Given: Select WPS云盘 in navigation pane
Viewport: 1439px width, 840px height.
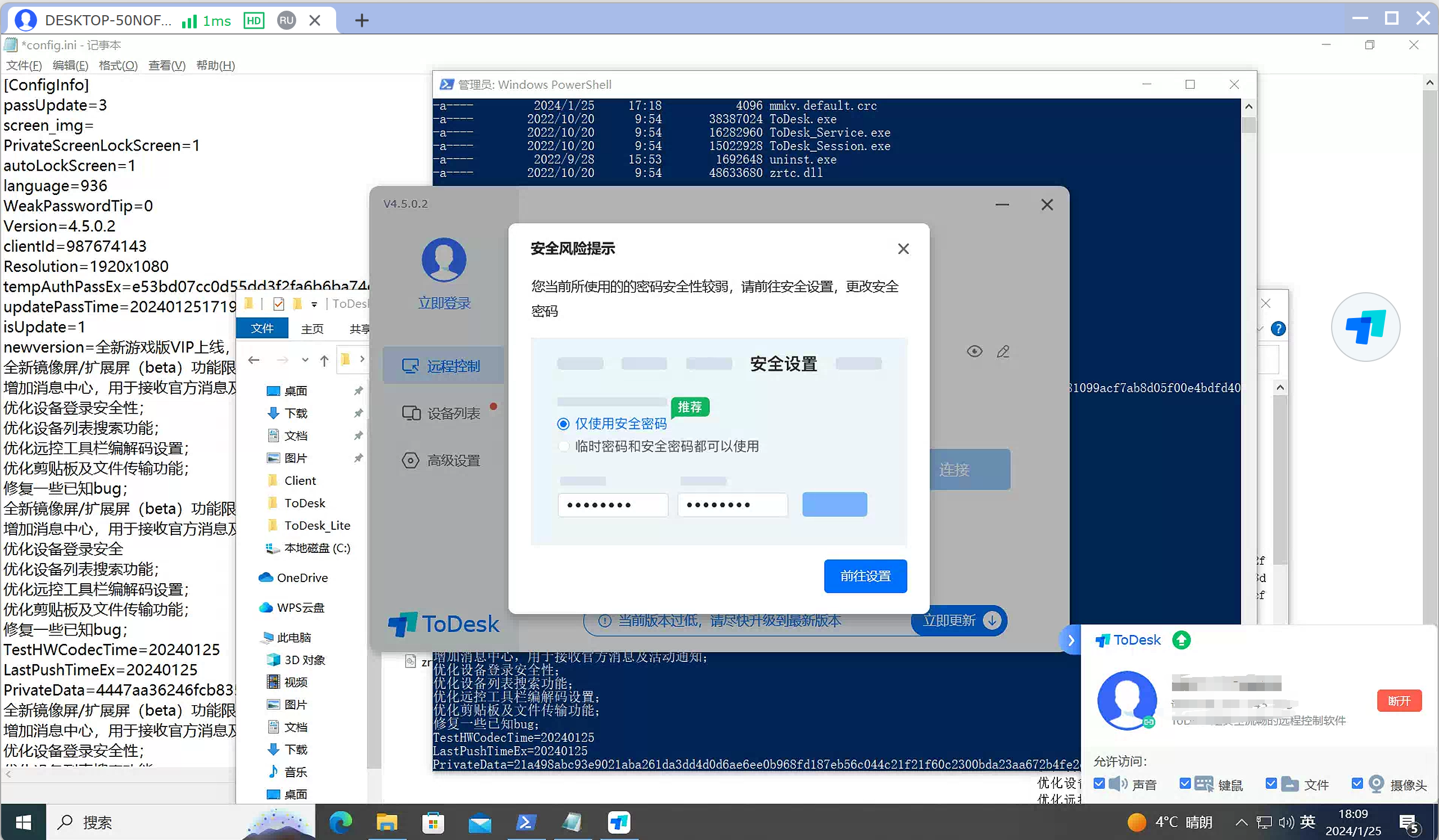Looking at the screenshot, I should (x=291, y=607).
